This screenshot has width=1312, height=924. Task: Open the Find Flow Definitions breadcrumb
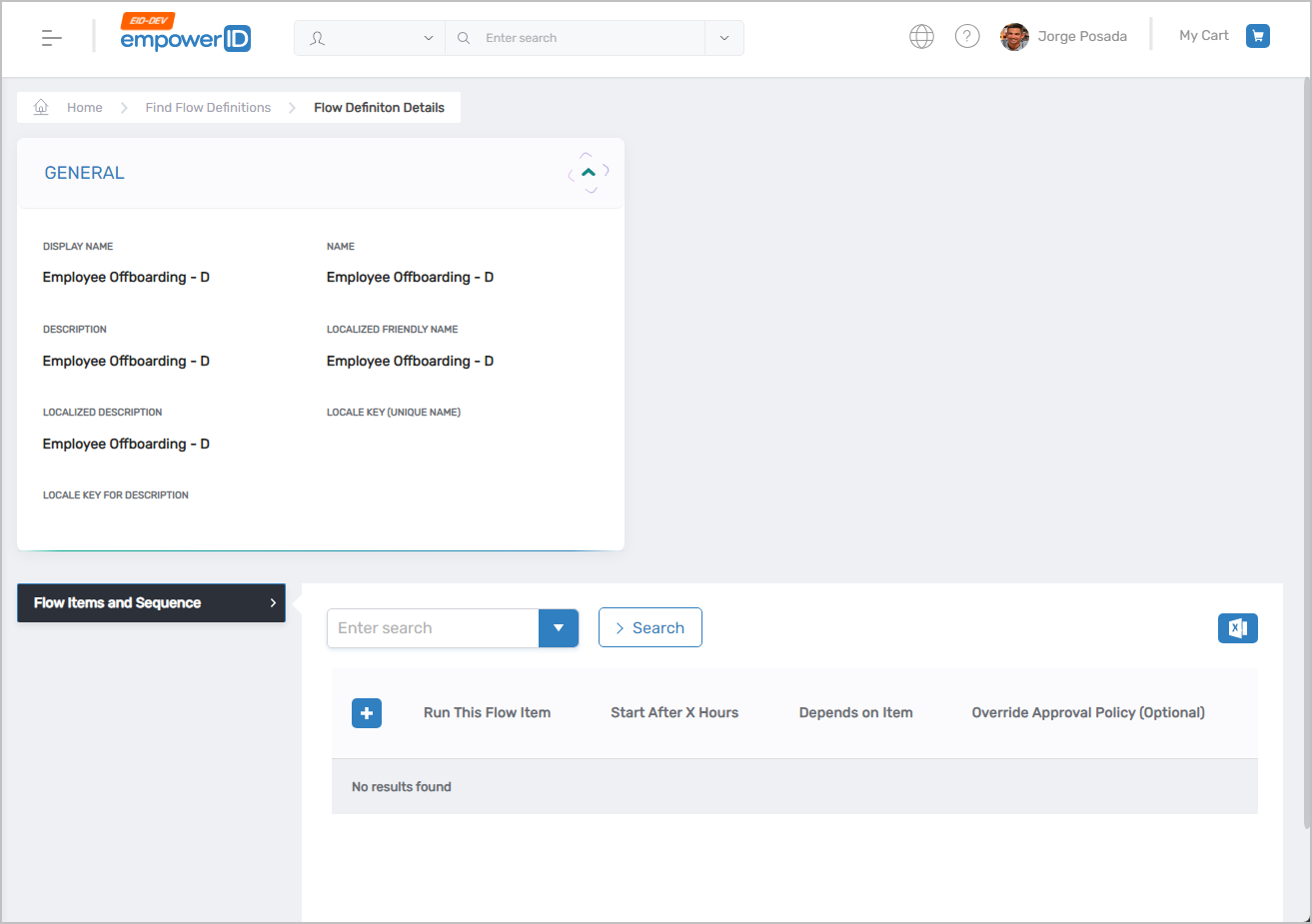tap(207, 107)
